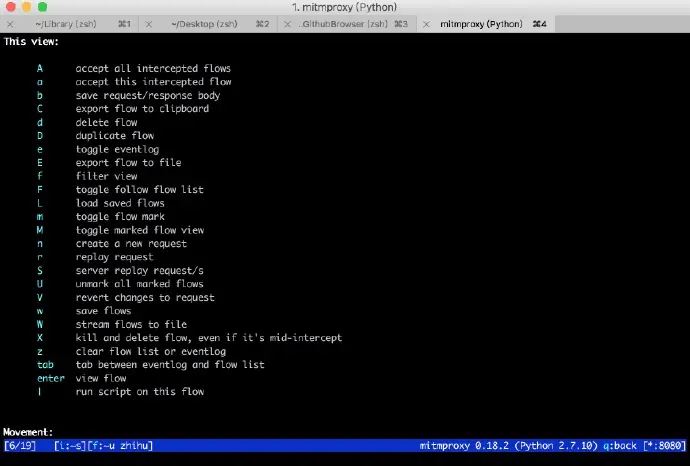Image resolution: width=690 pixels, height=466 pixels.
Task: Click 'revert changes to request' line
Action: [x=145, y=298]
